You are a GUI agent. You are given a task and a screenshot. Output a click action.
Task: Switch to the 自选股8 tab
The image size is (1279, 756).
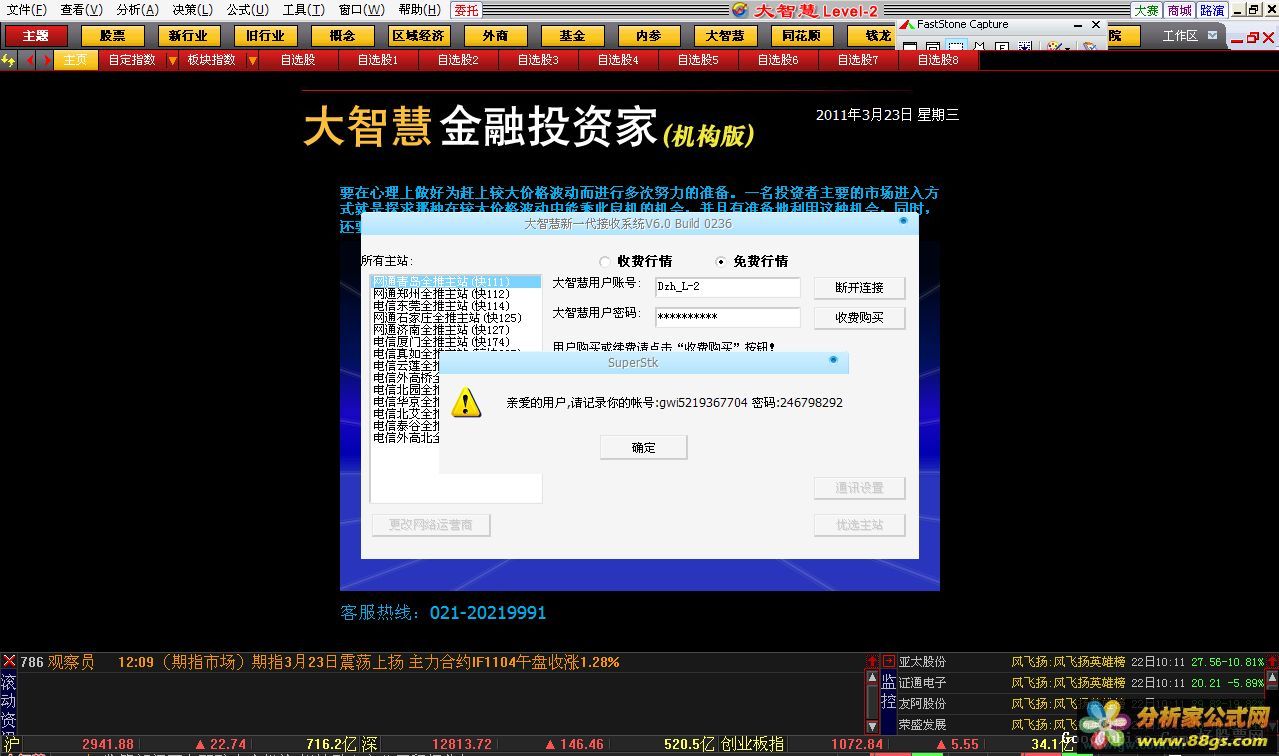938,60
